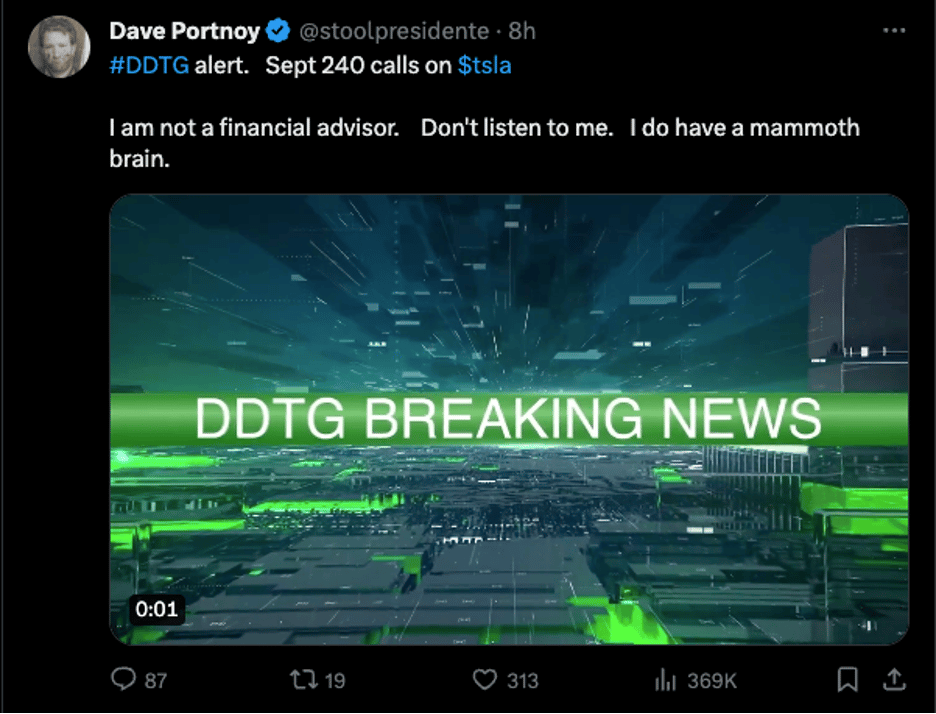
Task: Open the three-dot more options menu
Action: pyautogui.click(x=894, y=30)
